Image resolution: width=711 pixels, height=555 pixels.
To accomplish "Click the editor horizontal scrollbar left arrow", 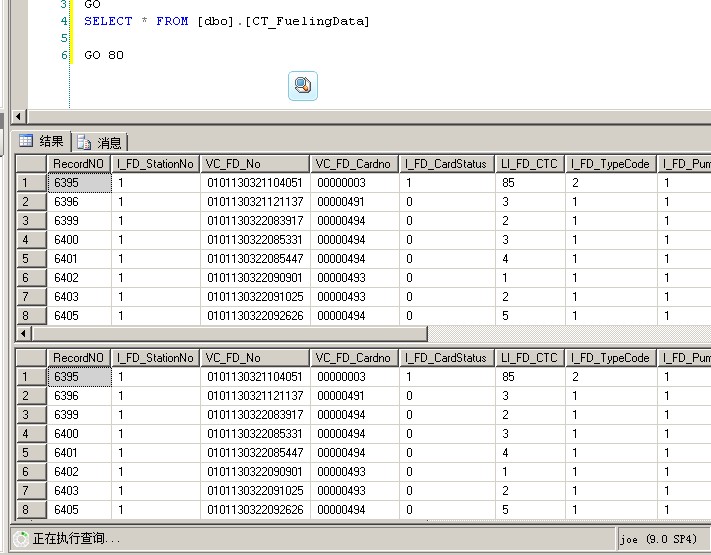I will [x=19, y=117].
